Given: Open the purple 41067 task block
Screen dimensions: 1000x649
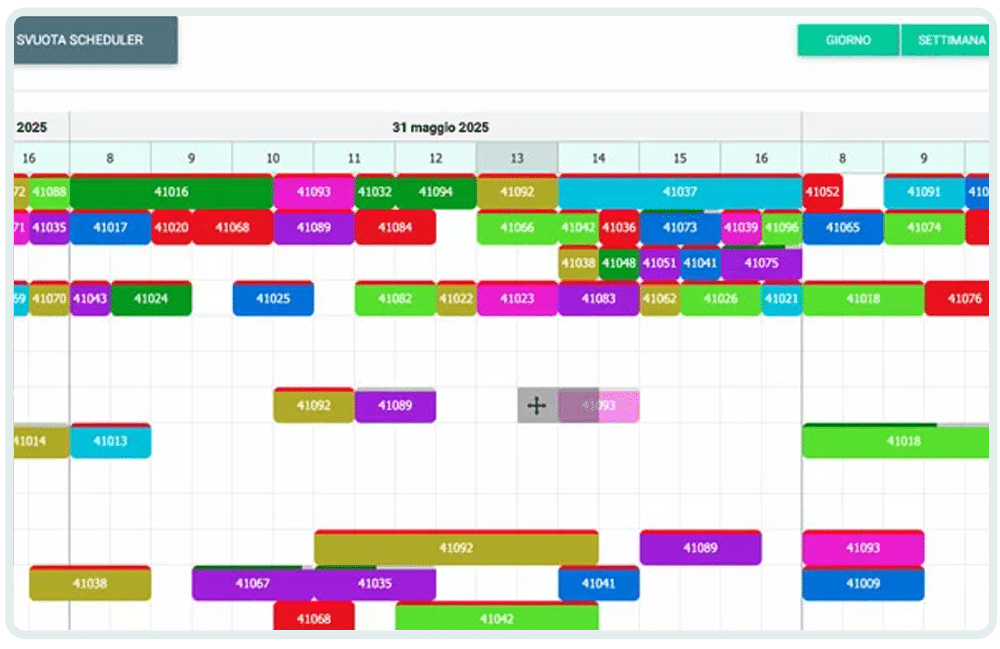Looking at the screenshot, I should point(252,584).
